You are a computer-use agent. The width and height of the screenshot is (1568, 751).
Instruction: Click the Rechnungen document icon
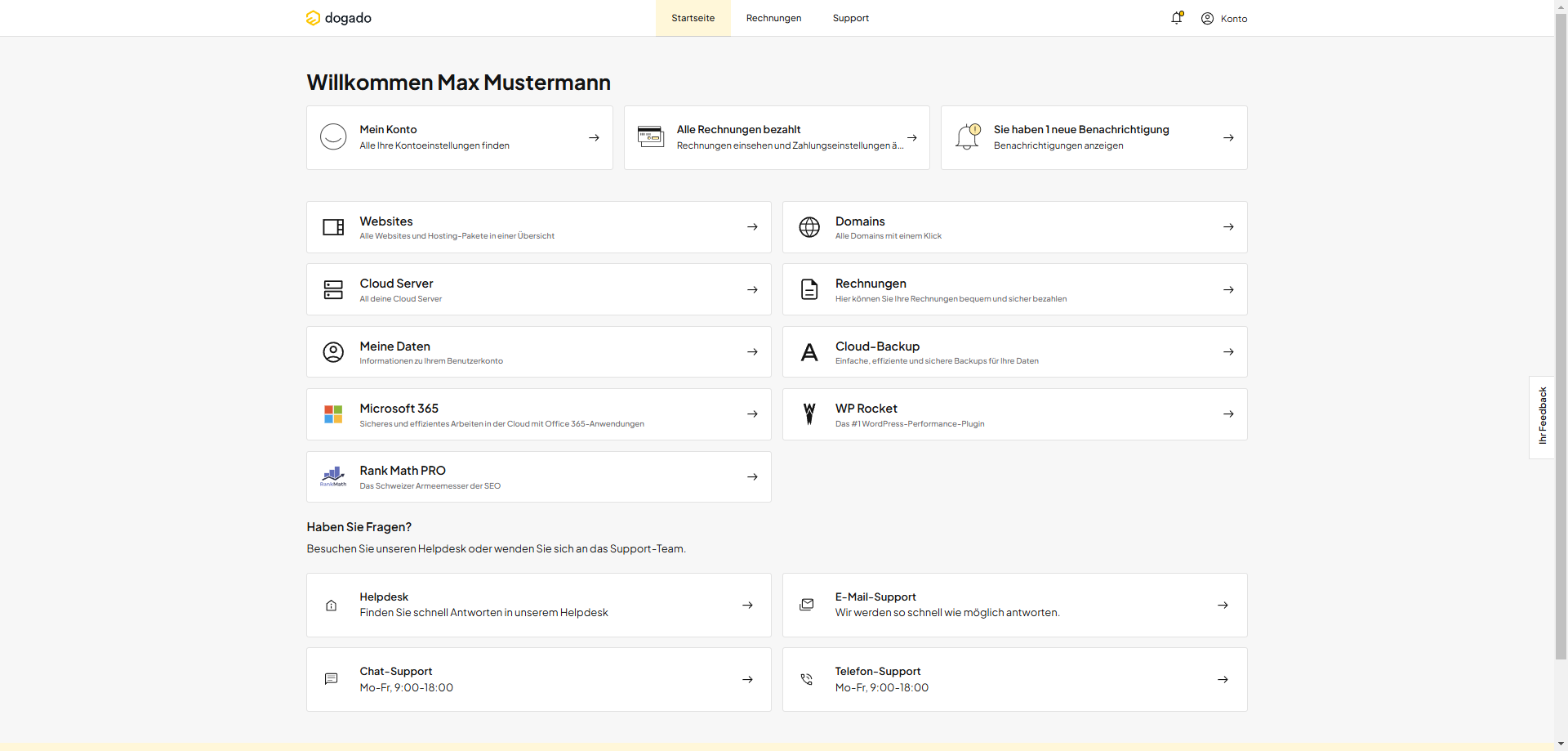pos(809,289)
